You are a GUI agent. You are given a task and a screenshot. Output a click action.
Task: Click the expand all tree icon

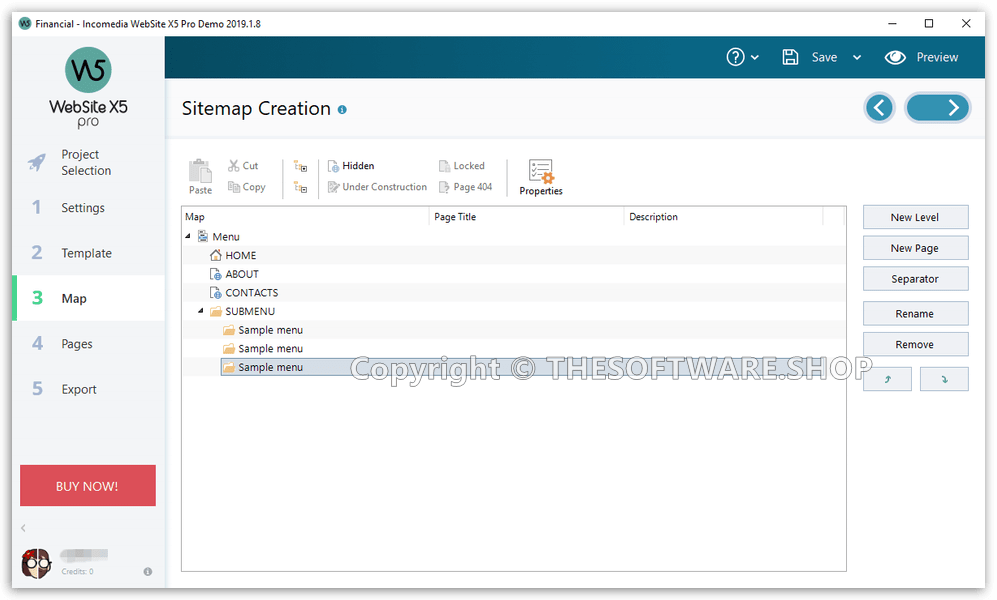pos(300,167)
